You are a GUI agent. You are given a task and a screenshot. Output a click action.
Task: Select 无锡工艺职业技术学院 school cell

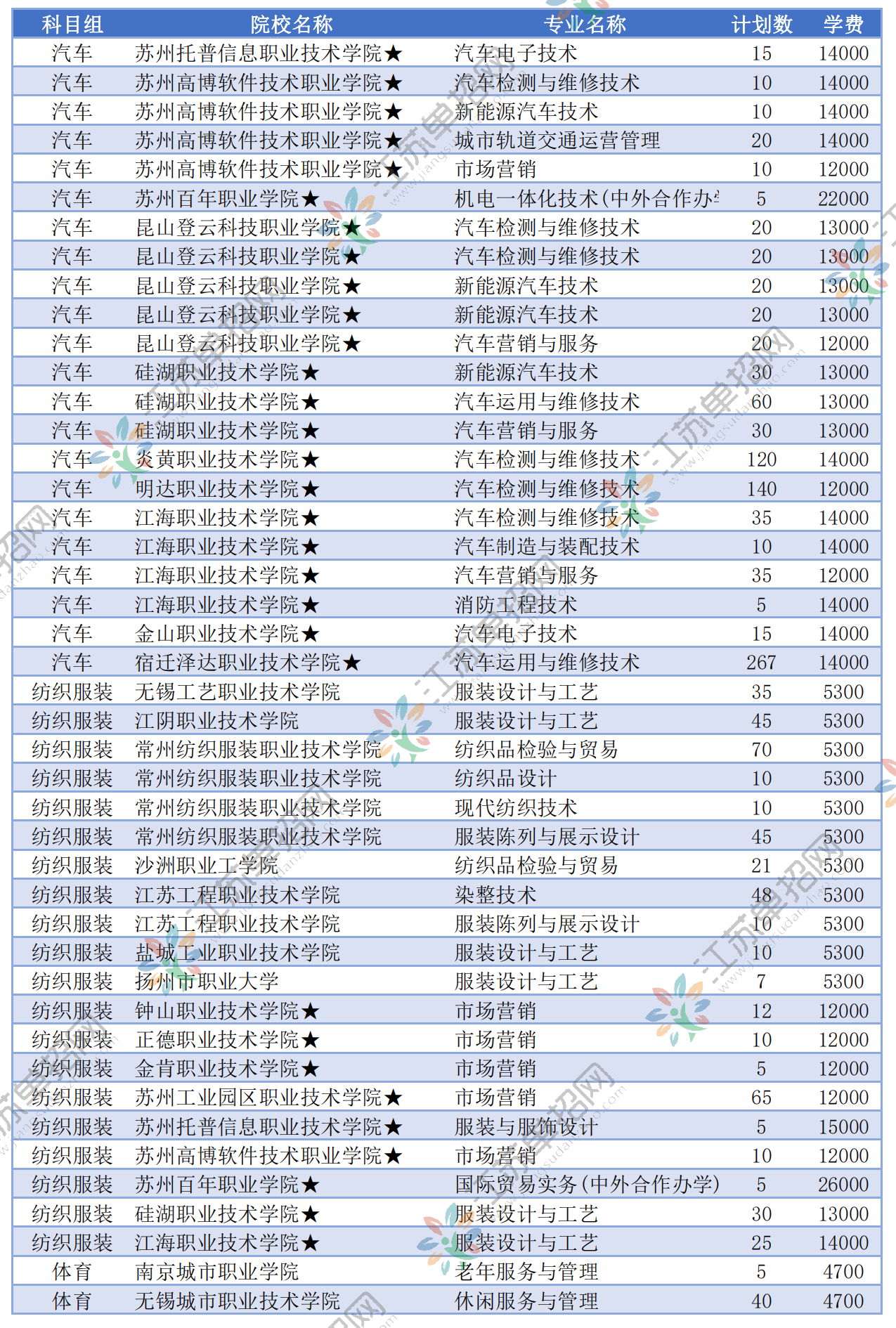(x=238, y=692)
